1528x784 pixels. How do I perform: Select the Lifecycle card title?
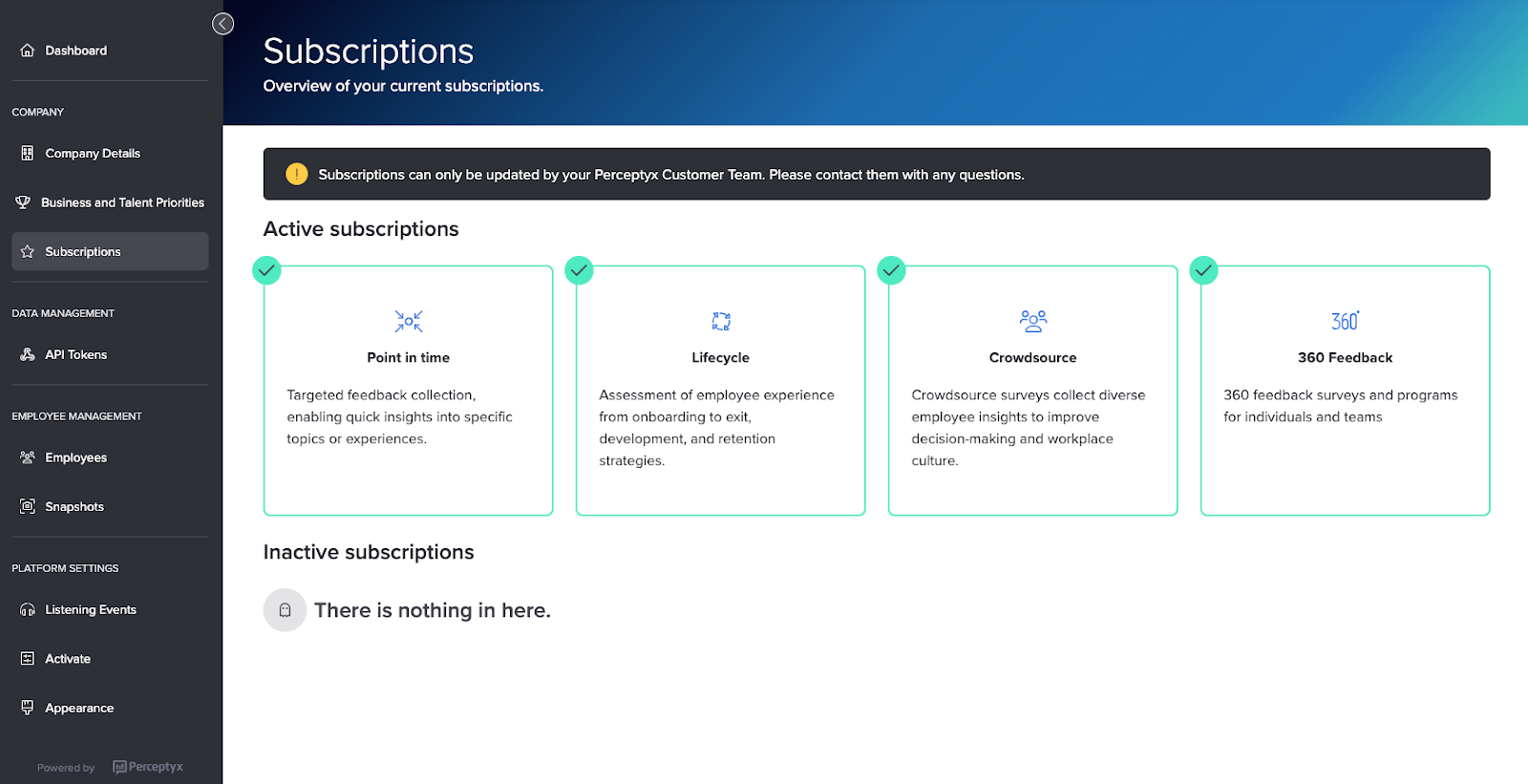coord(721,357)
